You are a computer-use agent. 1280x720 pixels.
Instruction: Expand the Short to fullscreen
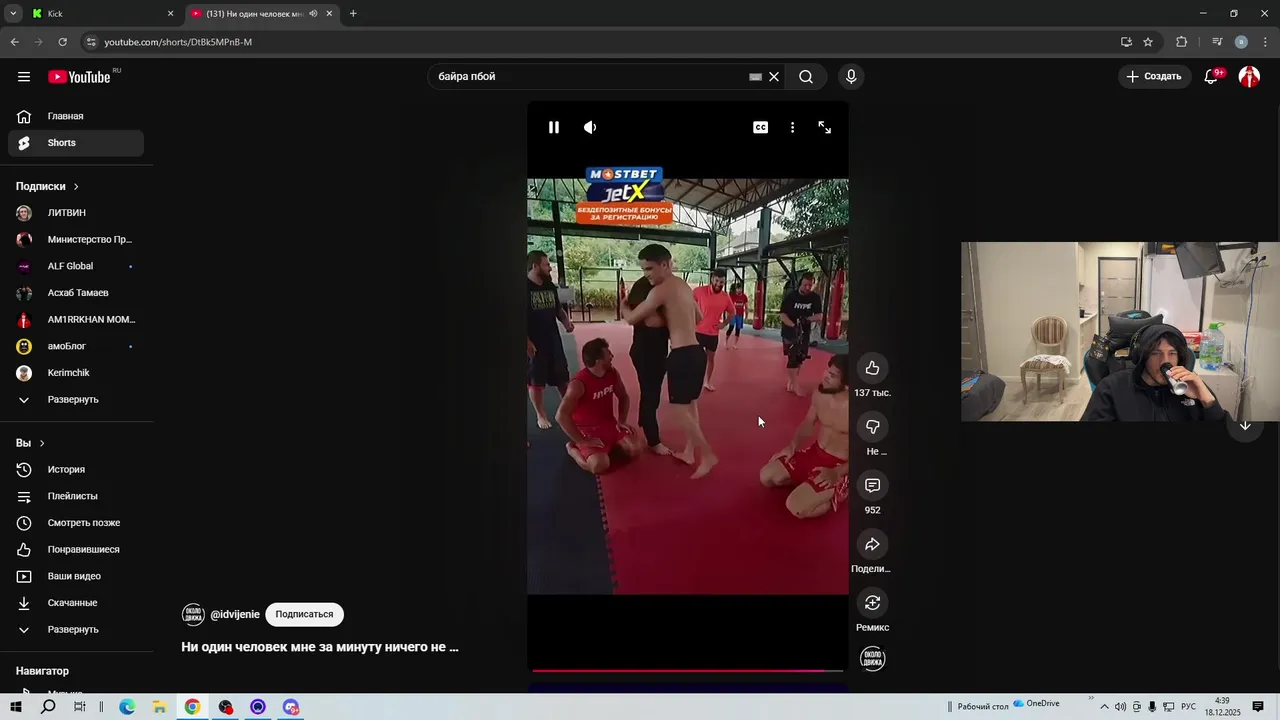click(825, 127)
